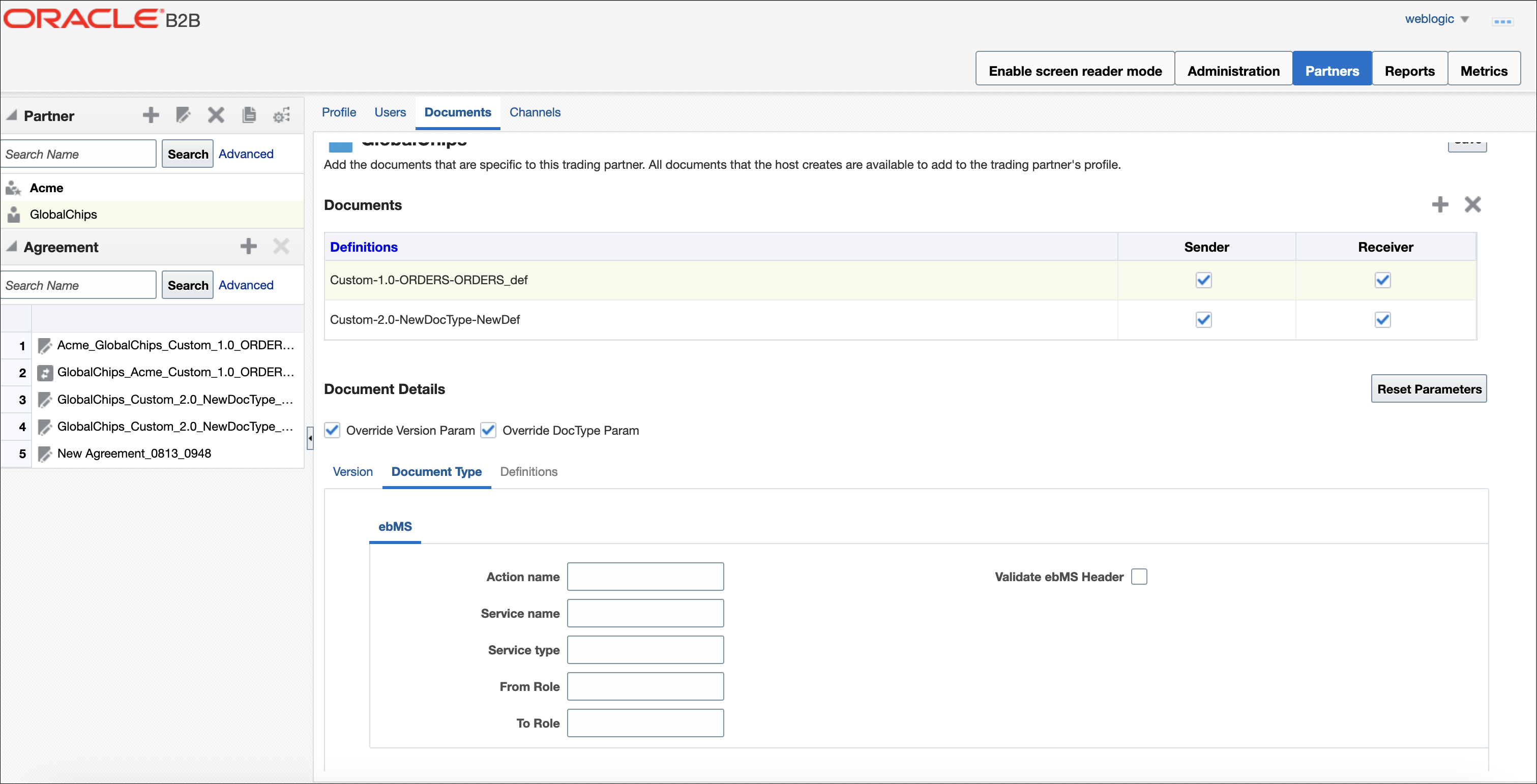Click the To Role input field
1537x784 pixels.
point(645,722)
